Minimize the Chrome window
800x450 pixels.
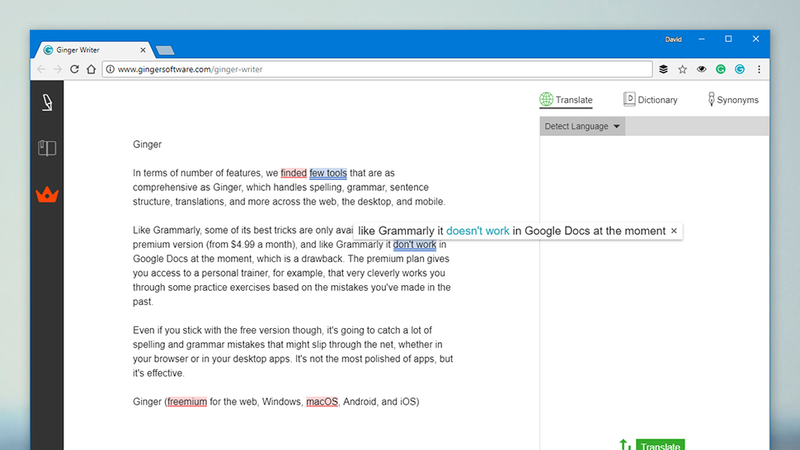[x=702, y=39]
